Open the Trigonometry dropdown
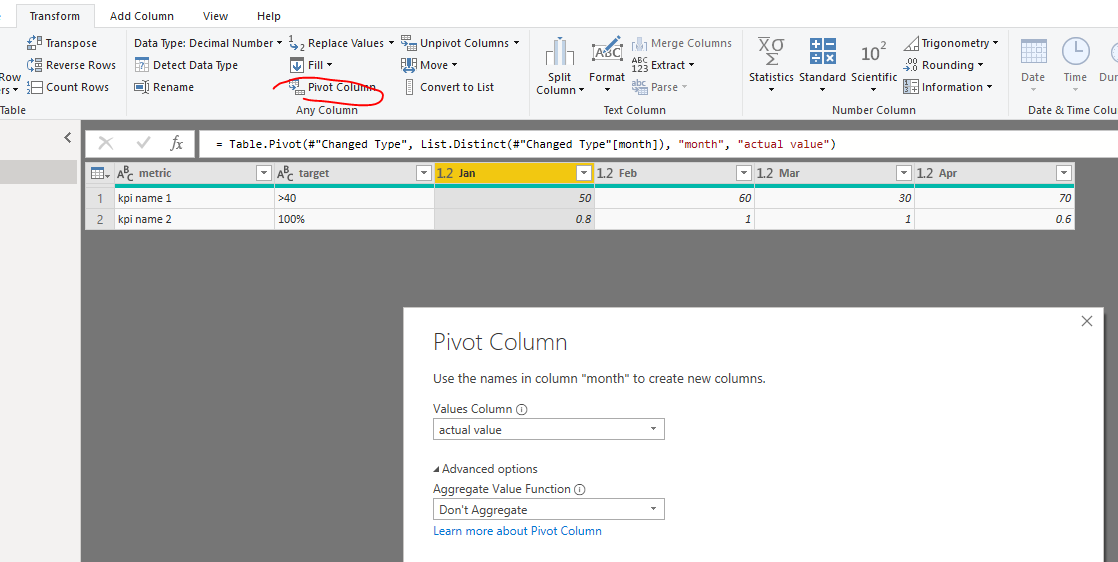This screenshot has height=562, width=1118. coord(950,43)
